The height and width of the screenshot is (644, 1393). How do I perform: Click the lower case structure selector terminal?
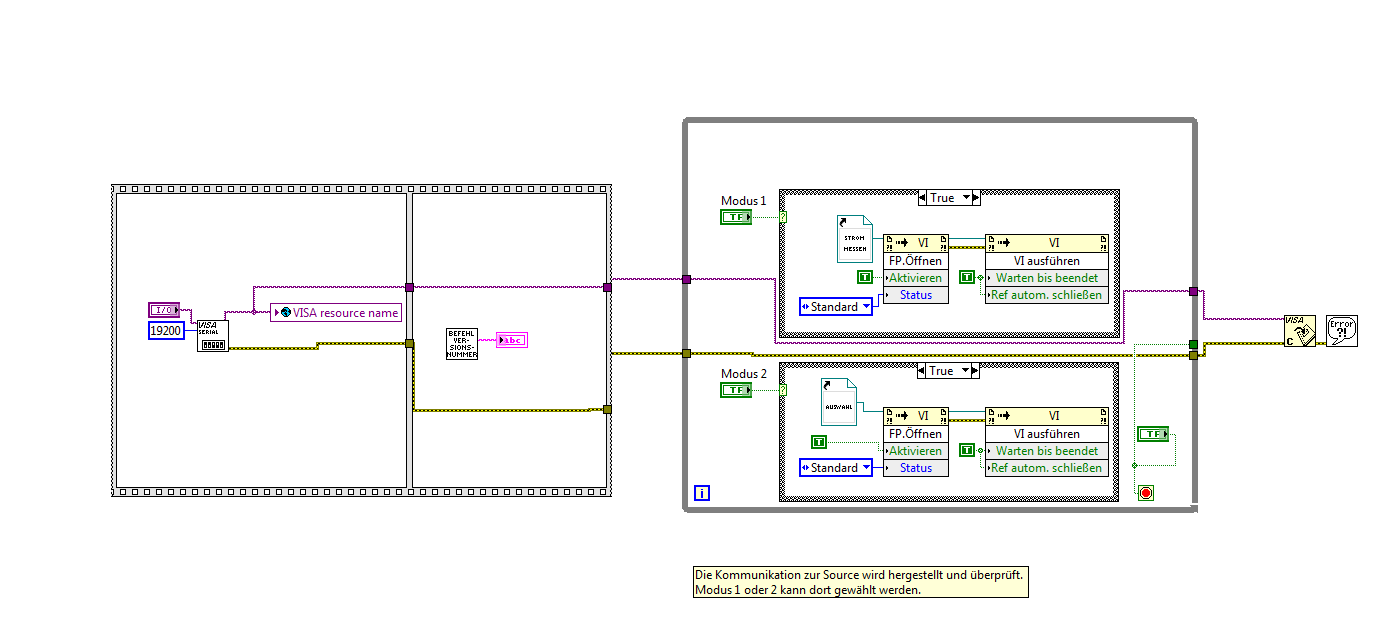(x=783, y=390)
